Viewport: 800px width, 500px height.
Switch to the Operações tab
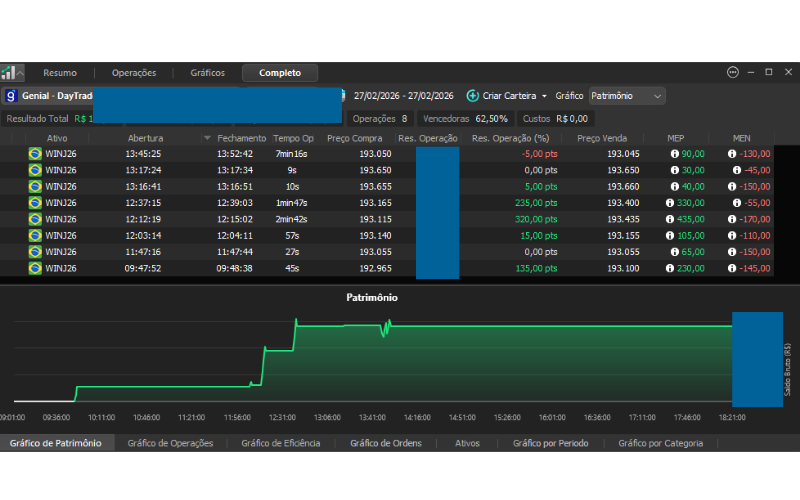pos(133,73)
